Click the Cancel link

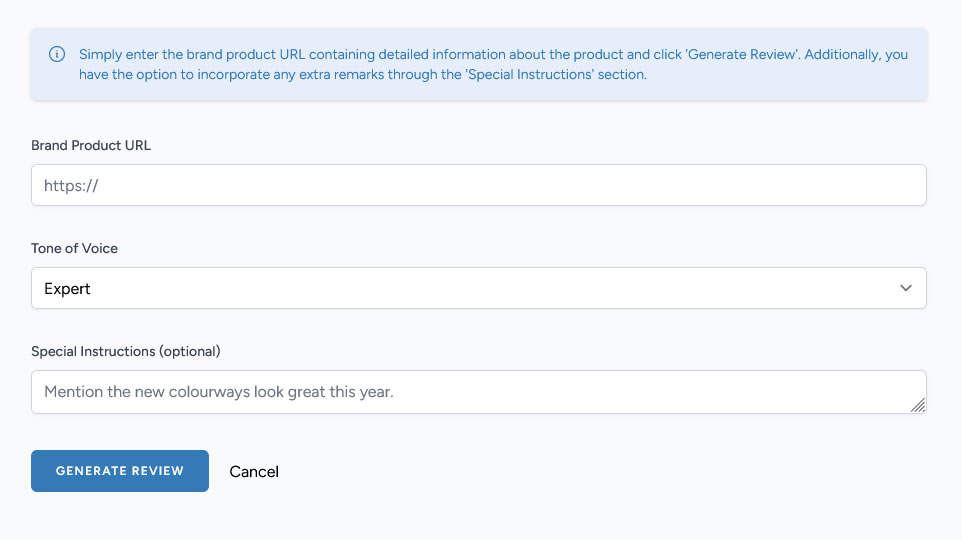(254, 471)
